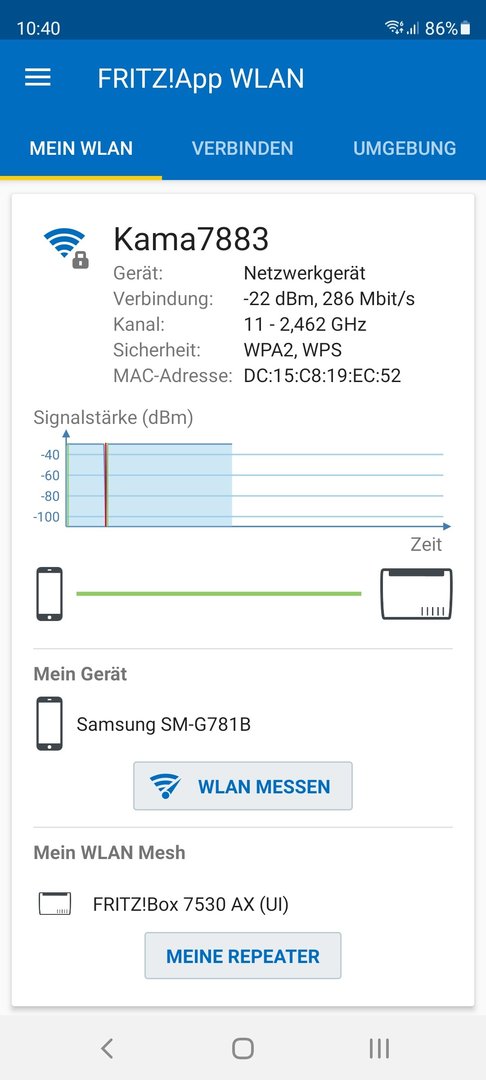The image size is (486, 1080).
Task: Tap the phone icon beside Samsung SM-G781B
Action: (x=50, y=723)
